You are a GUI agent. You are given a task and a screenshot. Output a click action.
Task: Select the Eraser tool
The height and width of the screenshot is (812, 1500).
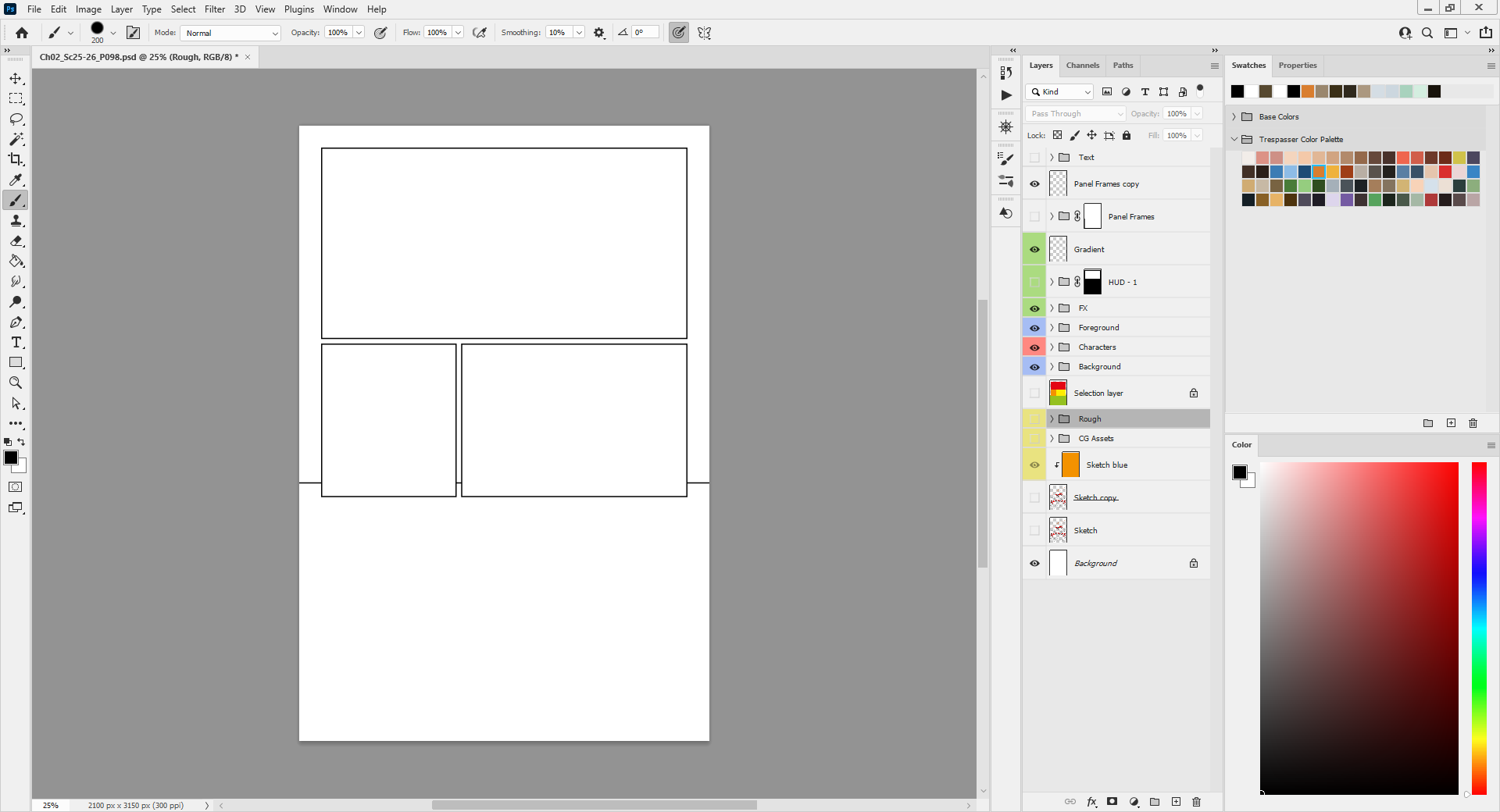tap(16, 241)
